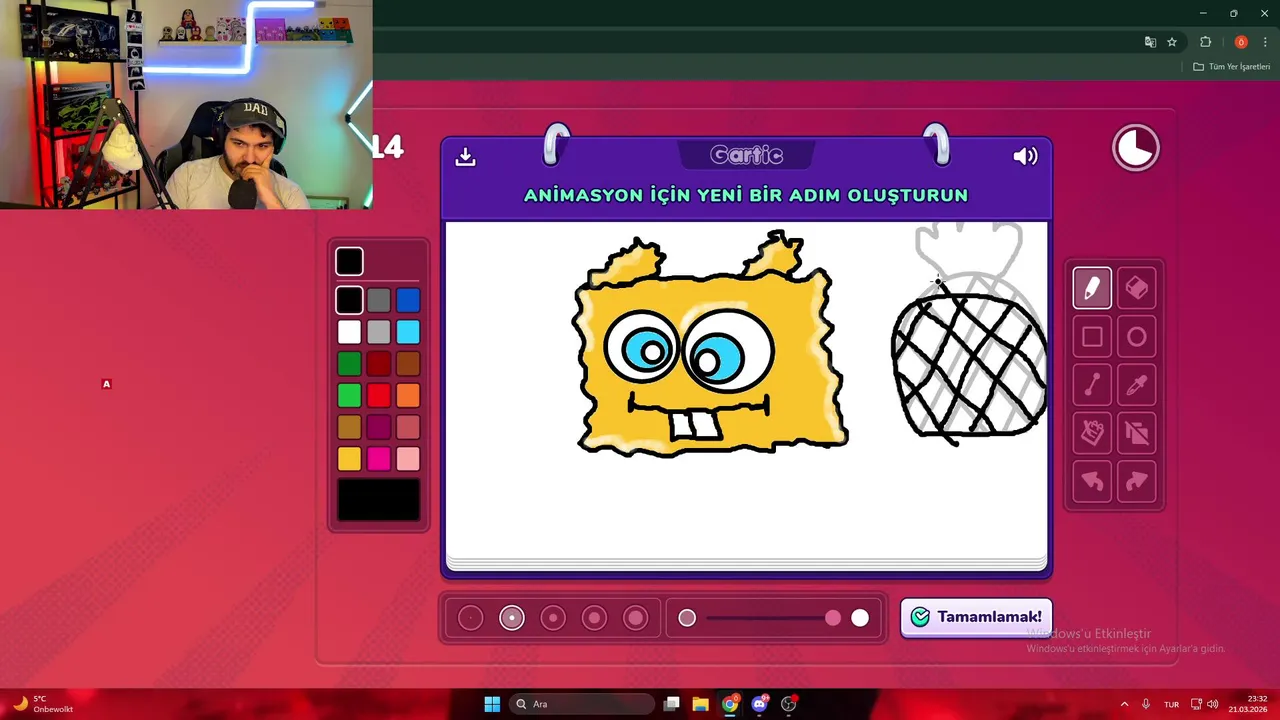The height and width of the screenshot is (720, 1280).
Task: Pick the dark green color swatch
Action: pyautogui.click(x=349, y=364)
